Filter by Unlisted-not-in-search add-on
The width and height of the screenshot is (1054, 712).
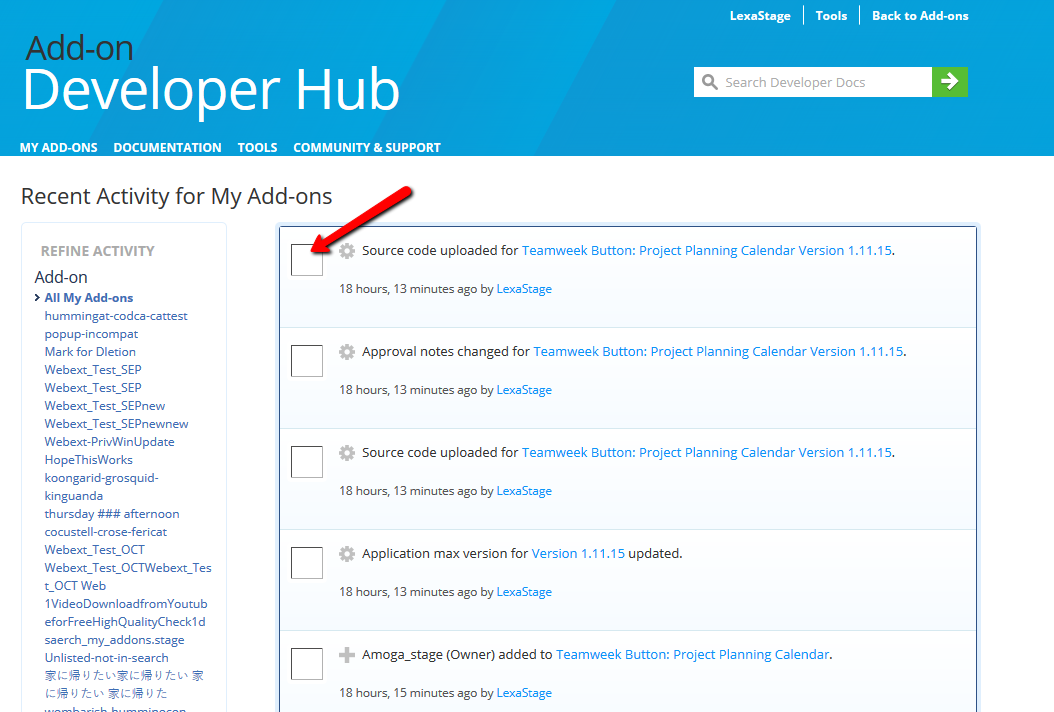(x=107, y=658)
